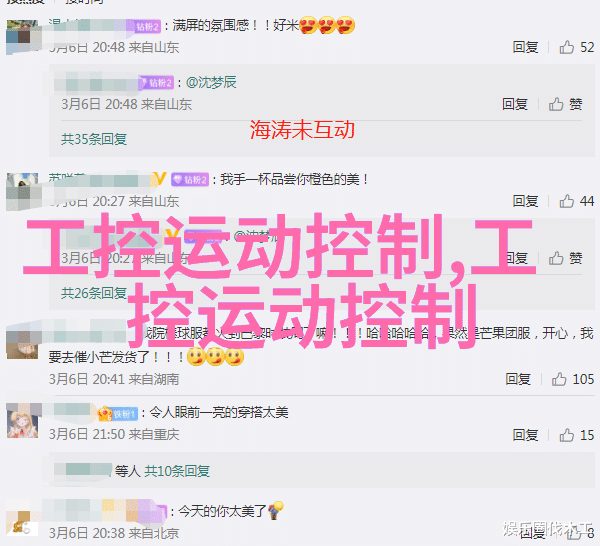Open avatar of the first commenter
Viewport: 600px width, 546px height.
tap(22, 36)
